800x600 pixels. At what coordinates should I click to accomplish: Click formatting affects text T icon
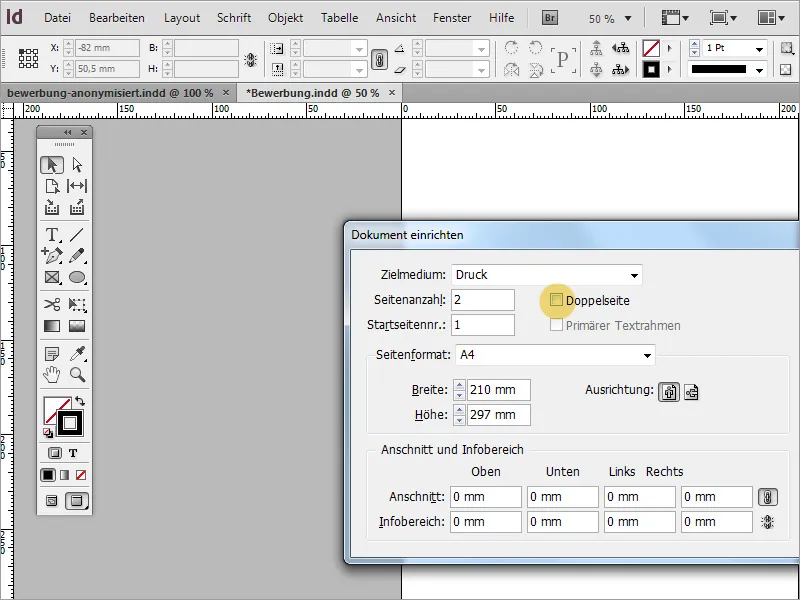tap(73, 453)
